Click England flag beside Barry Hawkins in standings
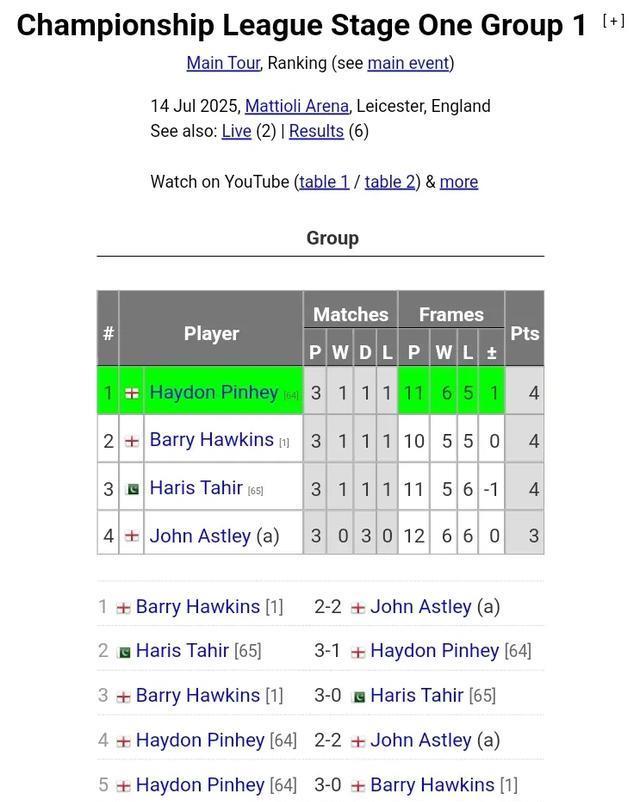640x802 pixels. (x=132, y=441)
